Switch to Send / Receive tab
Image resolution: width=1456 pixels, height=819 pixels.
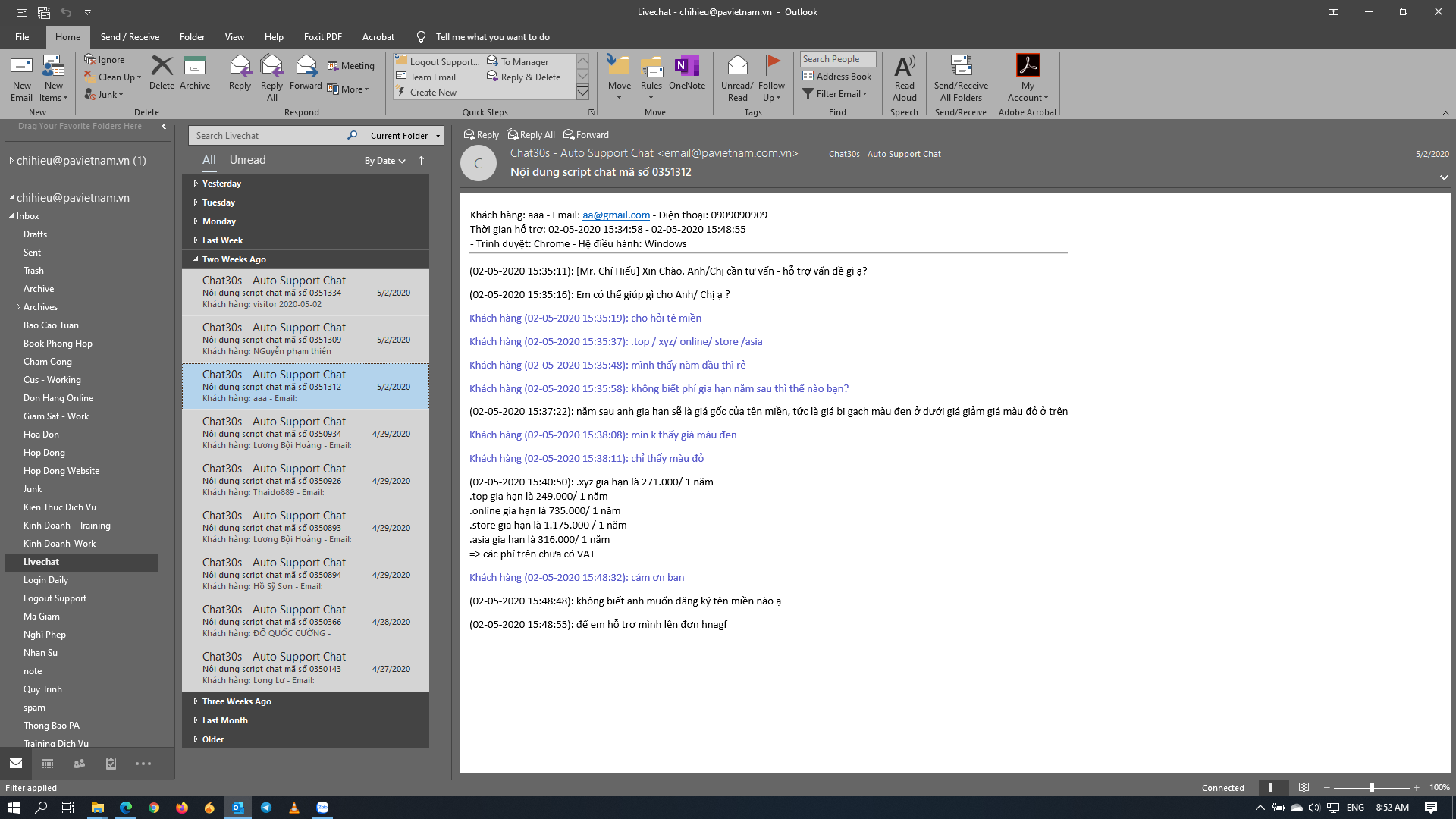pos(130,36)
